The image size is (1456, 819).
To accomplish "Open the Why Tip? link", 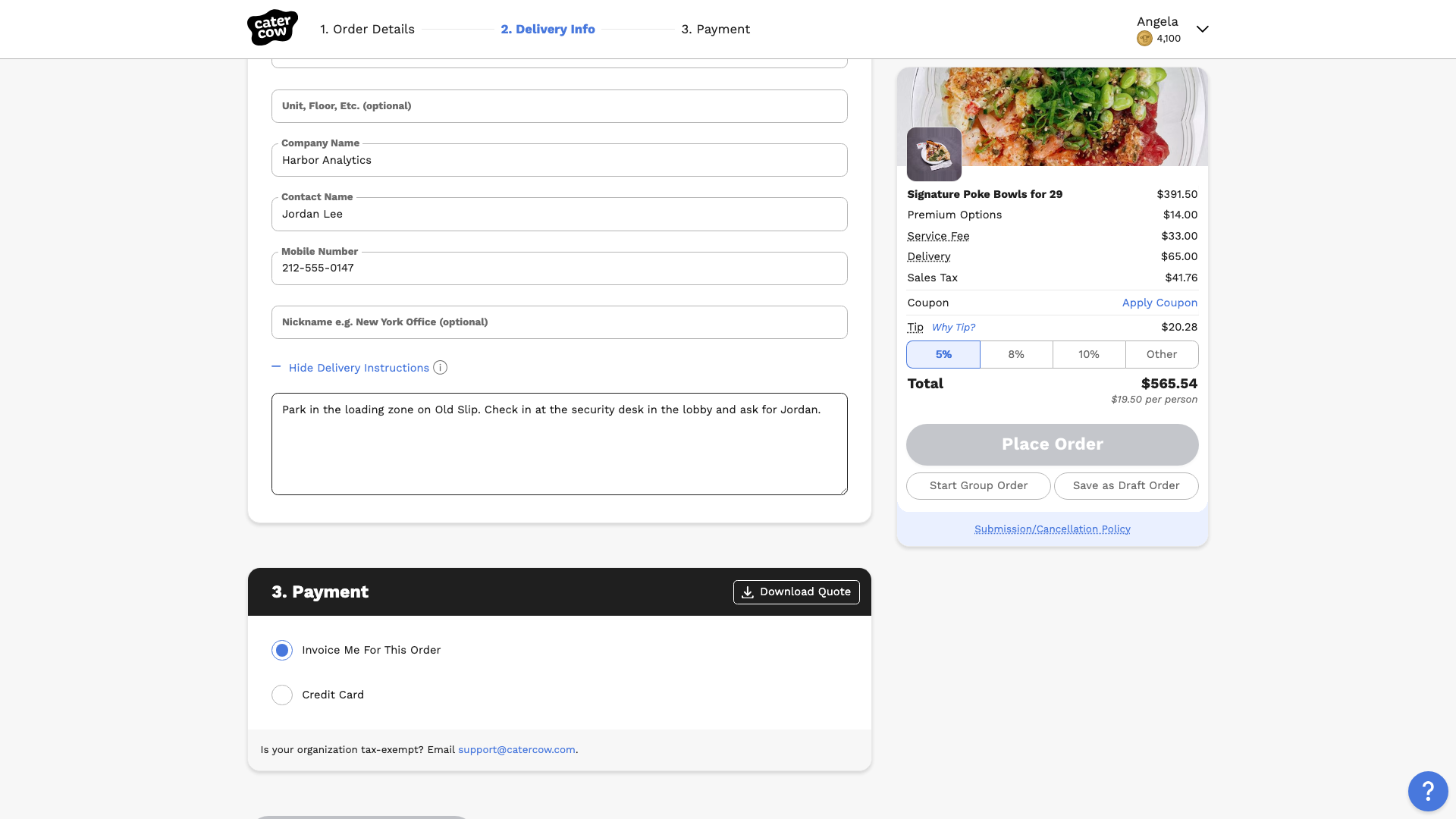I will pyautogui.click(x=953, y=328).
